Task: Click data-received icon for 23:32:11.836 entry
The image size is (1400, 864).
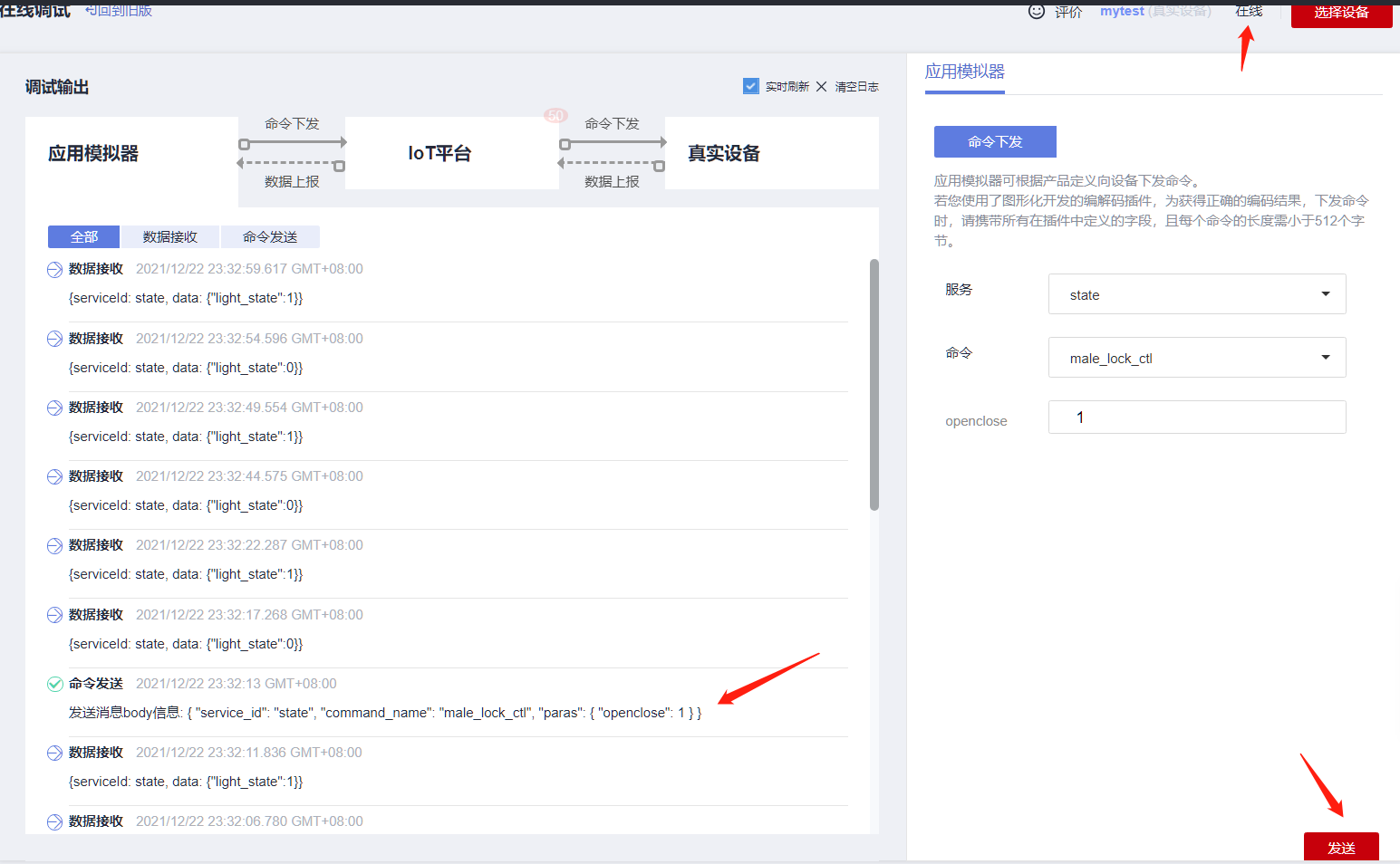Action: pyautogui.click(x=54, y=753)
